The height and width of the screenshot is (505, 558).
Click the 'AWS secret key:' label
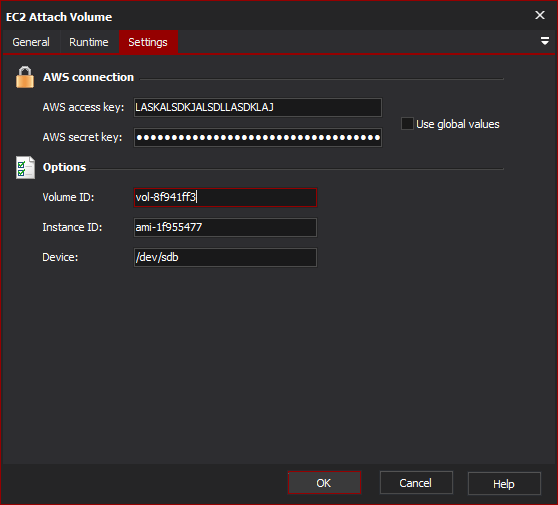pos(82,137)
